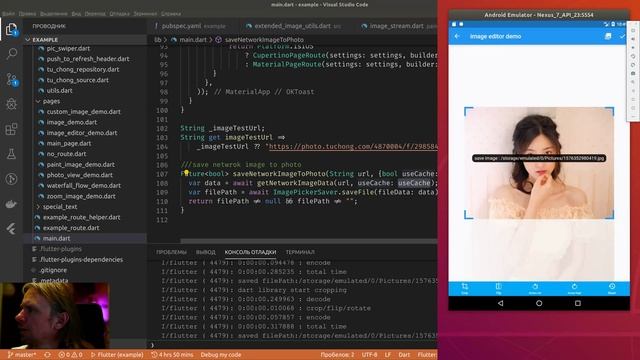The image size is (640, 360).
Task: Open the Test flask view in the activity bar
Action: (11, 154)
